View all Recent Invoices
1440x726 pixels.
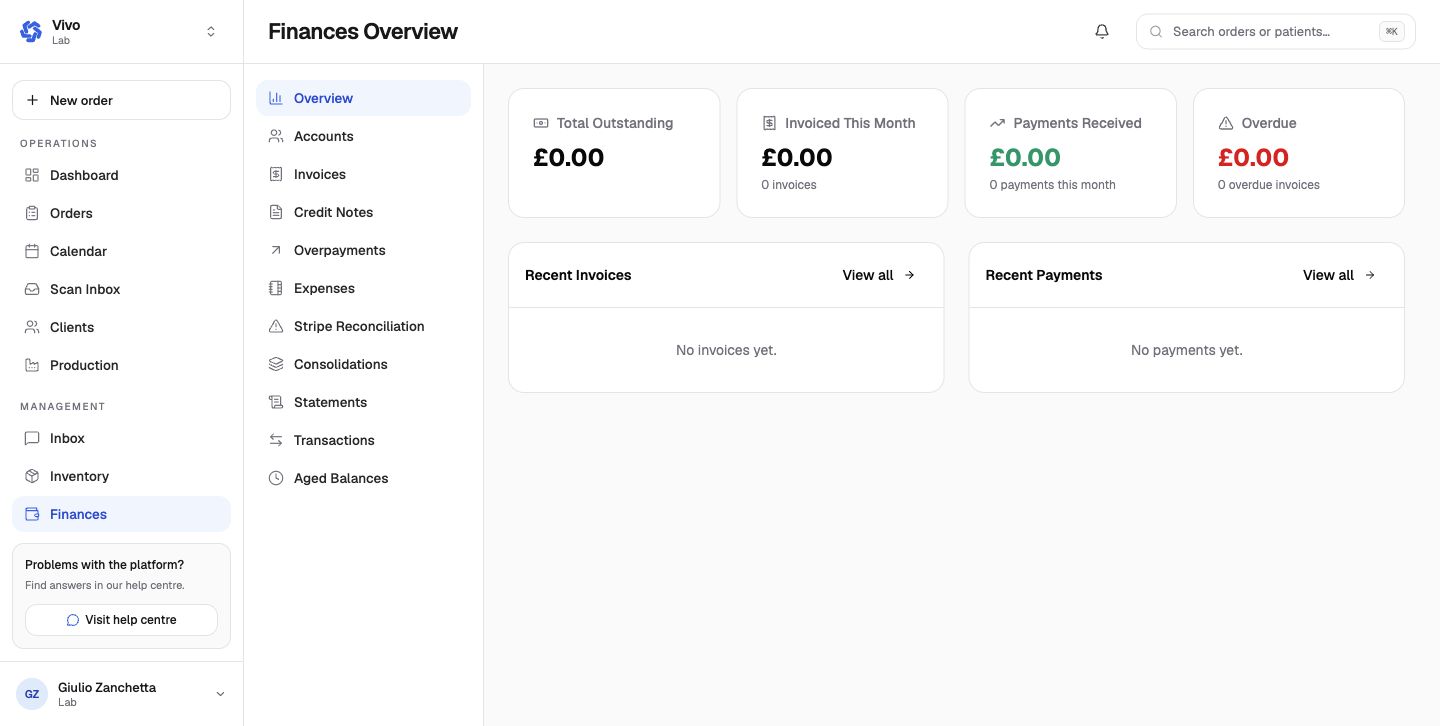coord(879,275)
